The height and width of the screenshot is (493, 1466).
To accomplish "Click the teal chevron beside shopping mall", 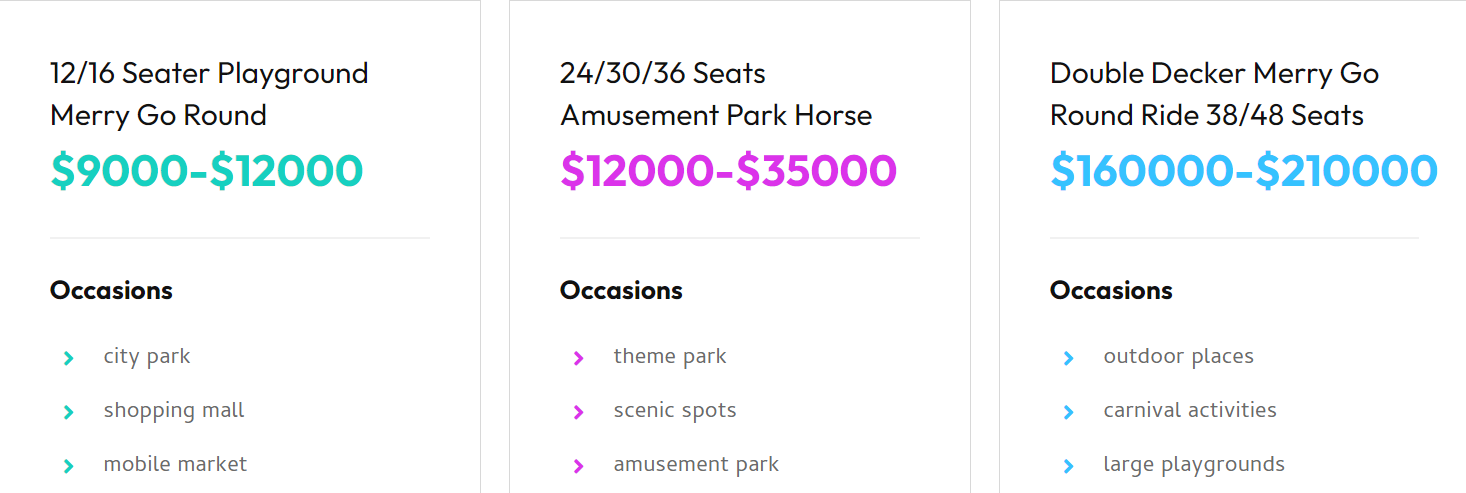I will coord(68,412).
